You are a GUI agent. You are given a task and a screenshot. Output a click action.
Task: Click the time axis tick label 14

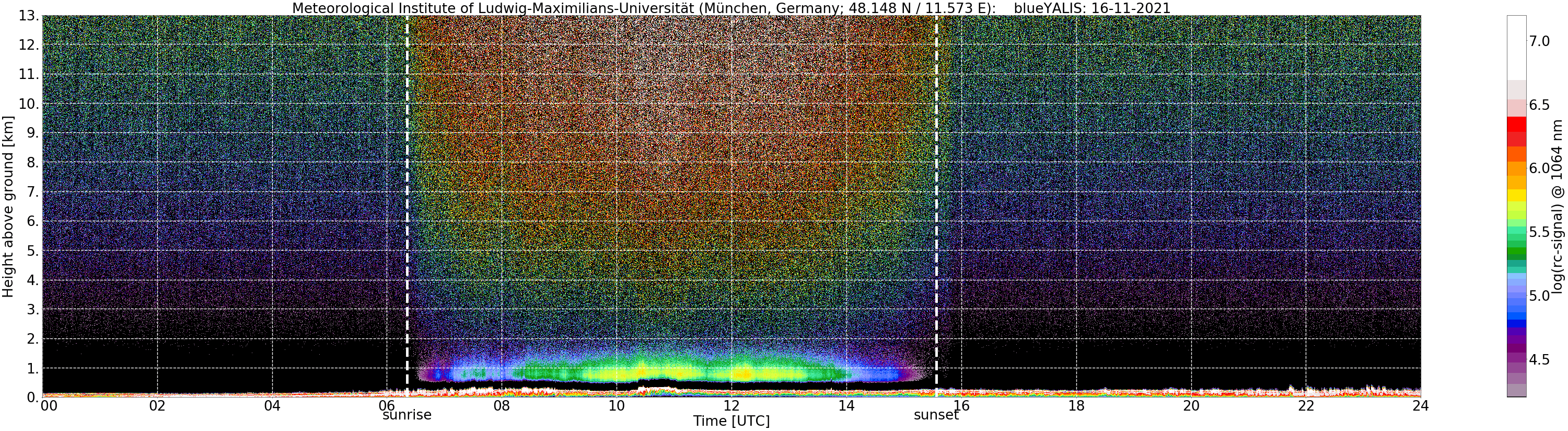click(x=846, y=406)
